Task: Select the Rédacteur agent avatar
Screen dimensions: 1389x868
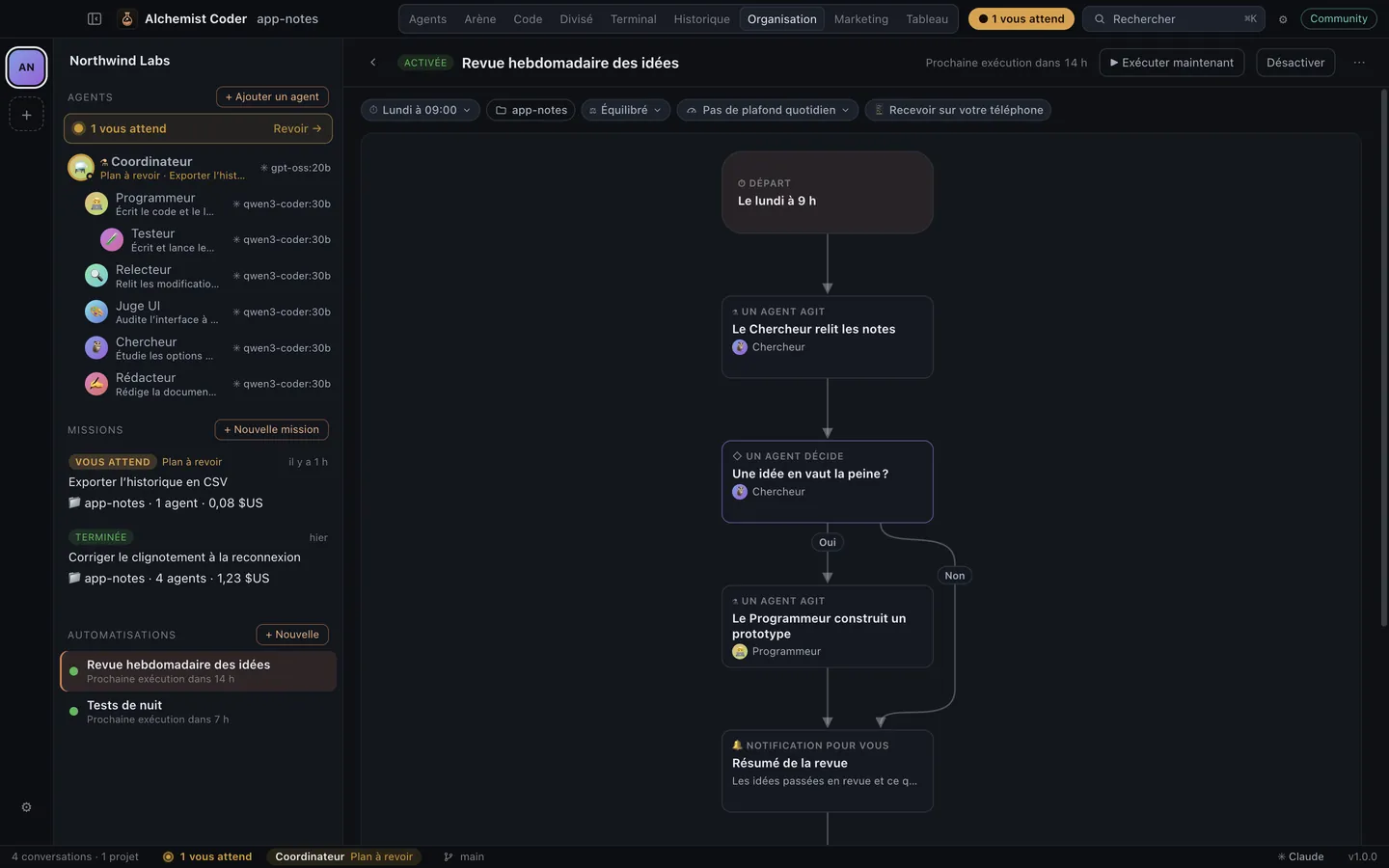Action: point(96,384)
